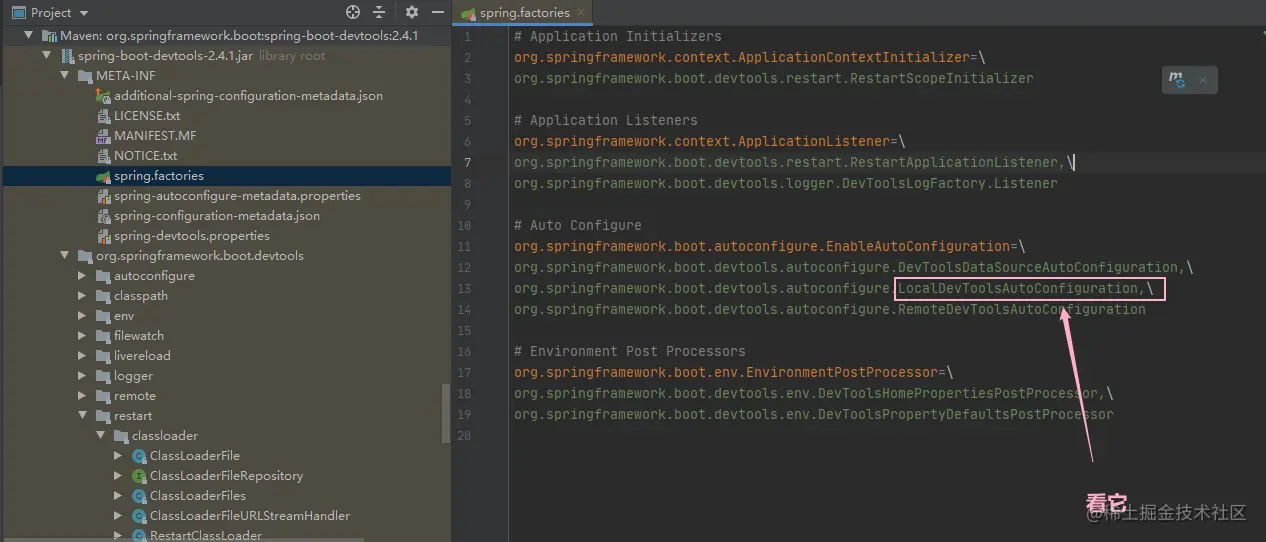Switch to the spring.factories editor tab

click(525, 13)
